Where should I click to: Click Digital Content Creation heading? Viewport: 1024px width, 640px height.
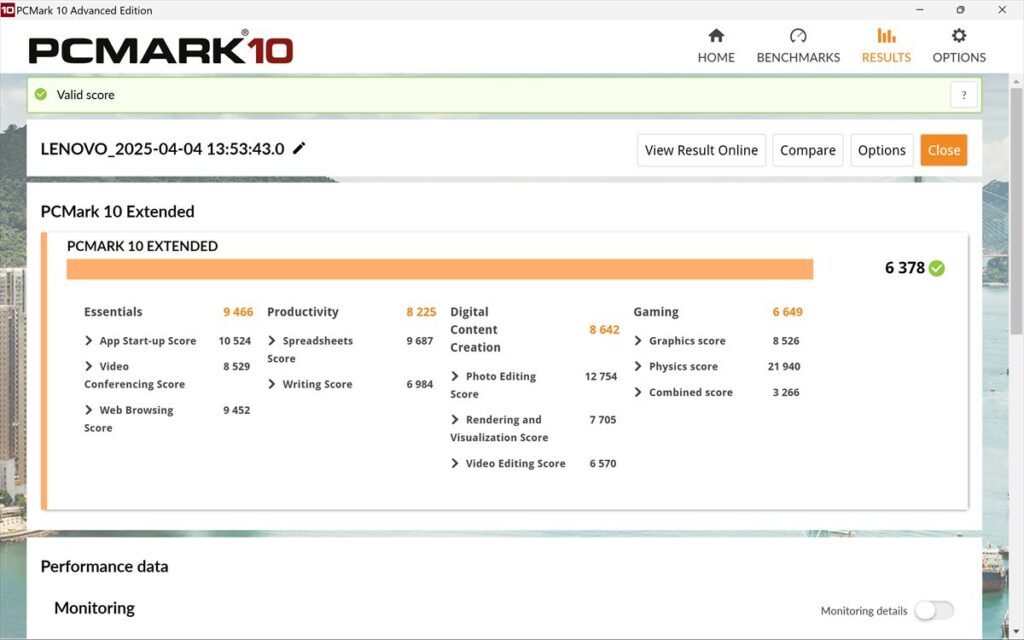(x=475, y=330)
